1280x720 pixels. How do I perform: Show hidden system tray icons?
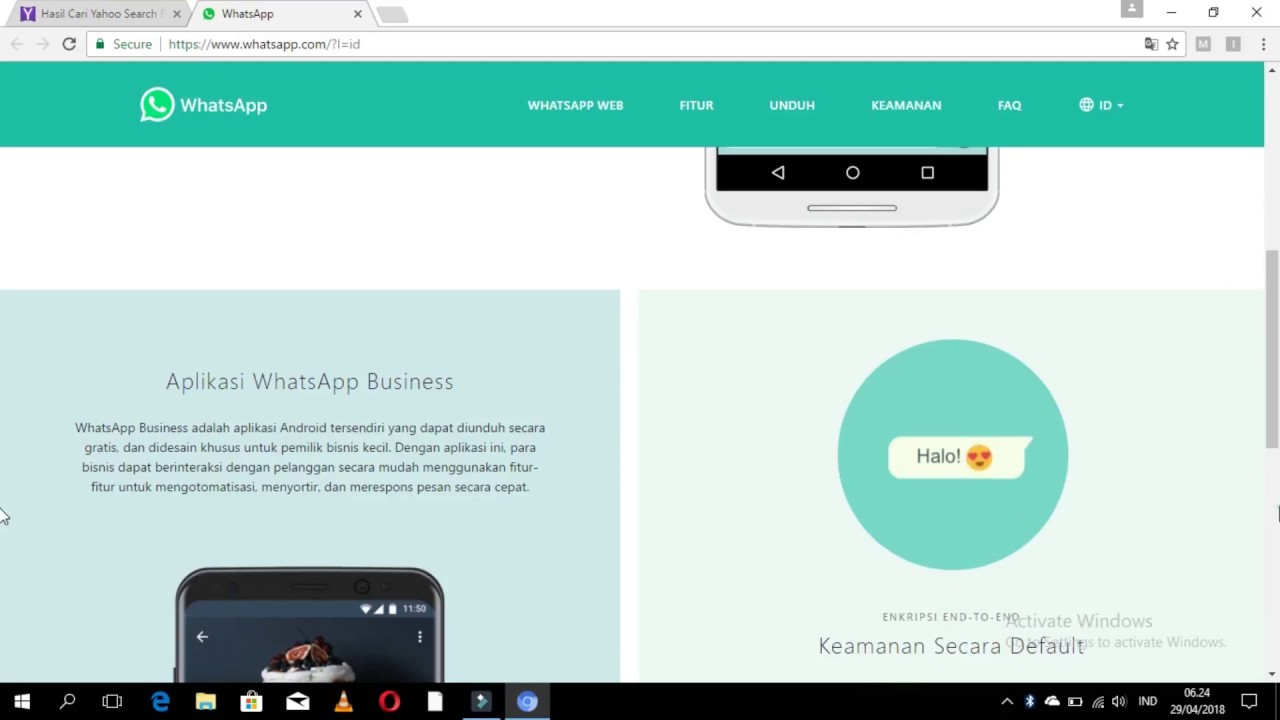[1007, 702]
